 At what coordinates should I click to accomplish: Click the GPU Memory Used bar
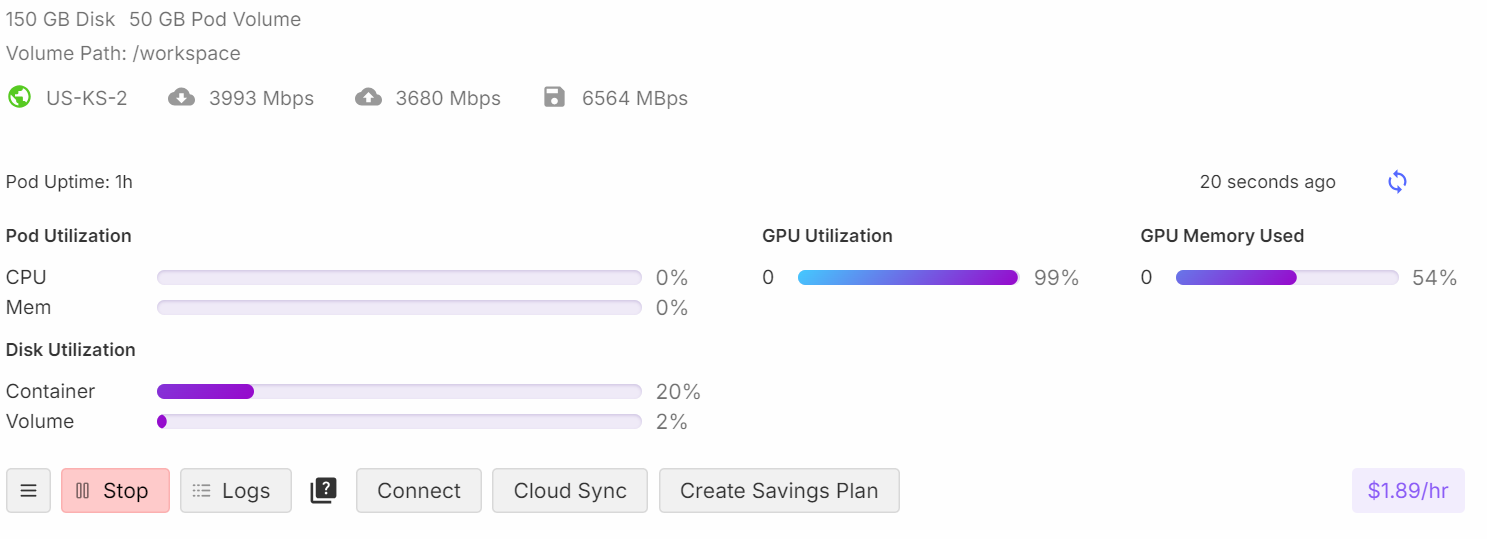[x=1287, y=278]
